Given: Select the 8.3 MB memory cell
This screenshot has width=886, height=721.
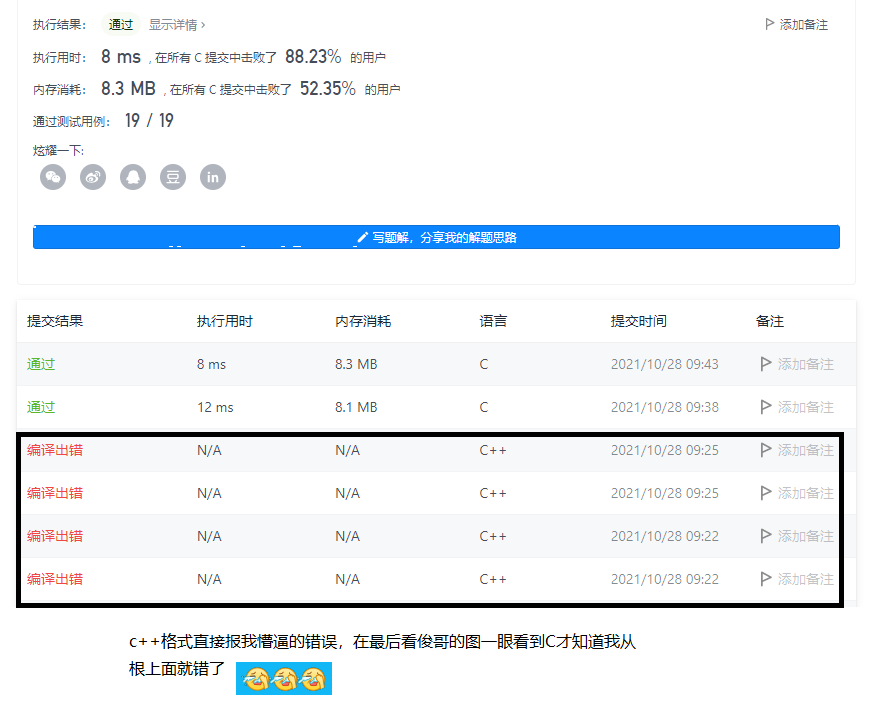Looking at the screenshot, I should click(x=356, y=364).
